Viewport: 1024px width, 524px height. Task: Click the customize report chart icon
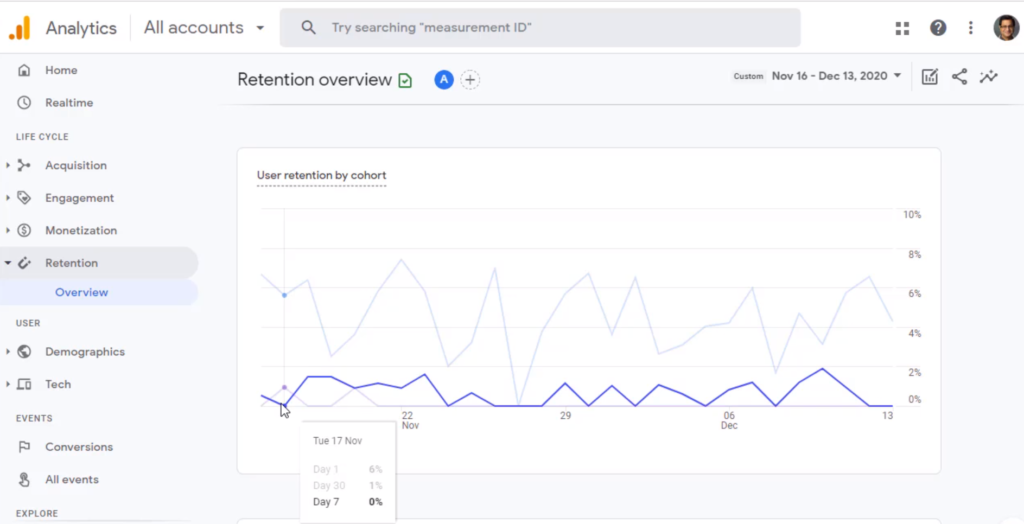[929, 76]
